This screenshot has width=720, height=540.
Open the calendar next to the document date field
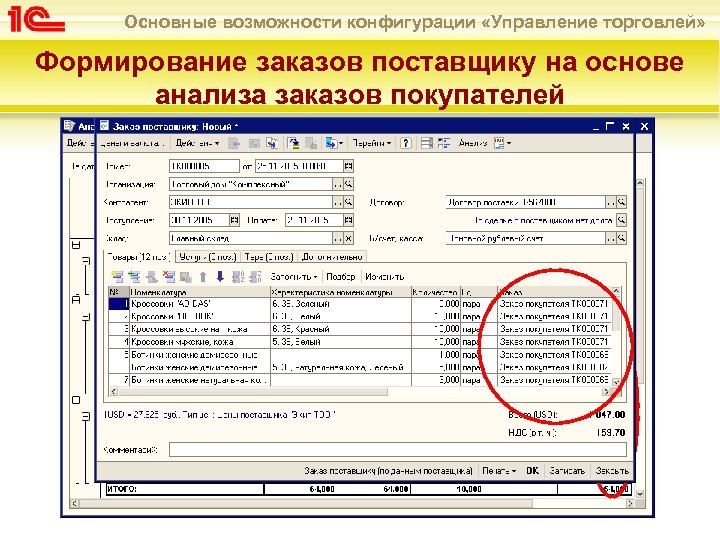(x=349, y=166)
